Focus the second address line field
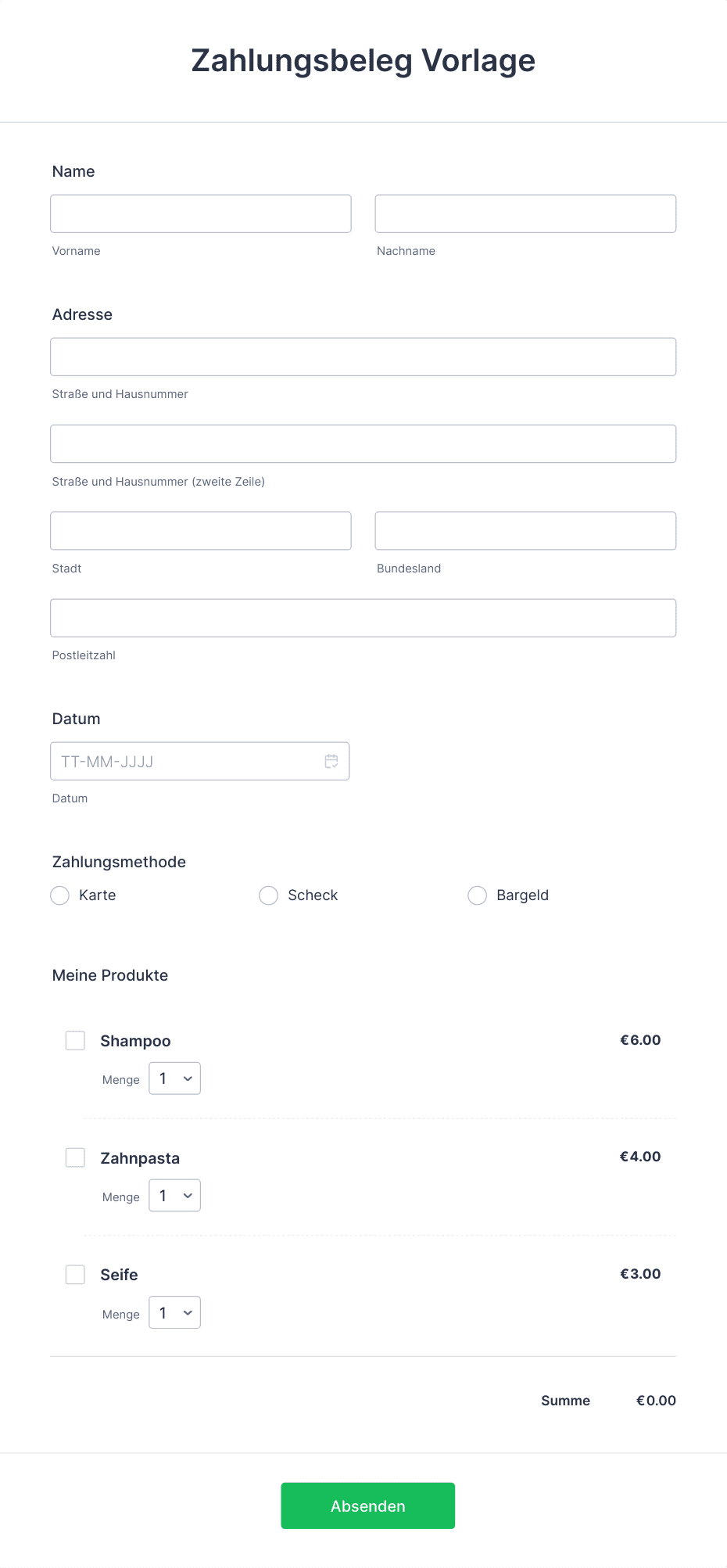Viewport: 727px width, 1568px height. click(x=363, y=444)
